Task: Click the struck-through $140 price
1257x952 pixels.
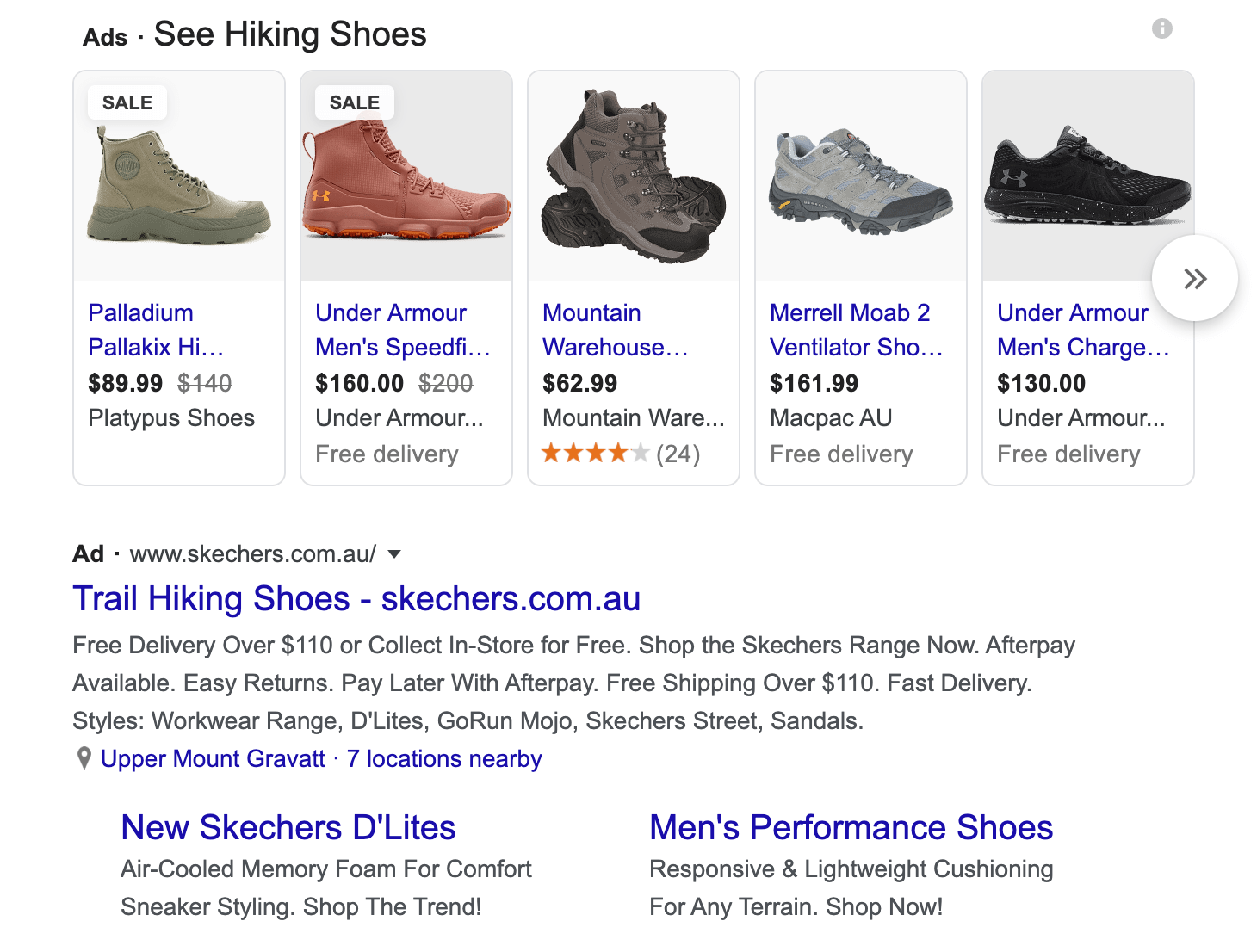Action: (x=205, y=383)
